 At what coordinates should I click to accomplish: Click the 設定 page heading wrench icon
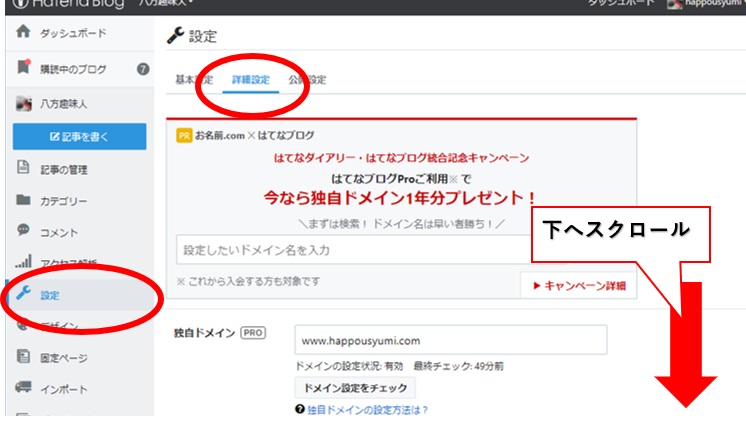click(x=176, y=35)
